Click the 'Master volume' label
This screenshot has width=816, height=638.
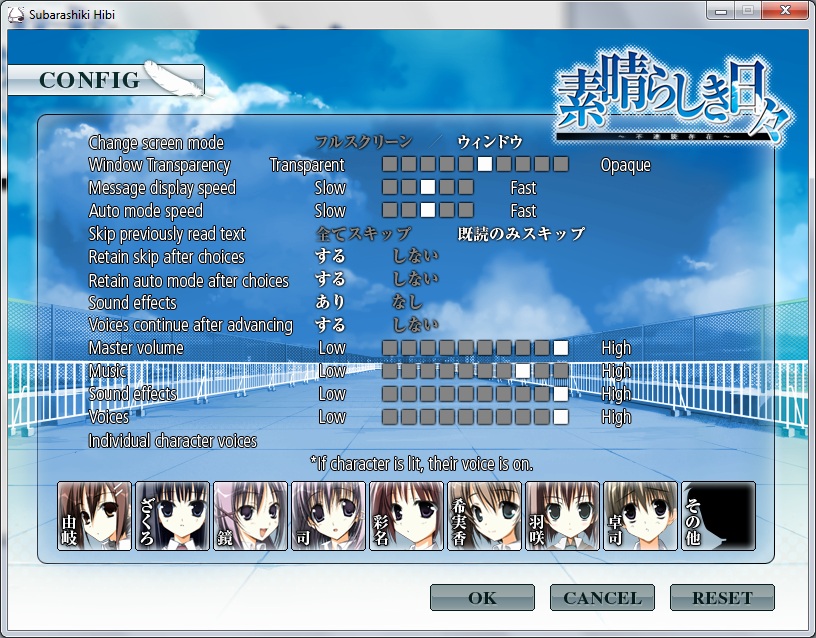click(136, 348)
